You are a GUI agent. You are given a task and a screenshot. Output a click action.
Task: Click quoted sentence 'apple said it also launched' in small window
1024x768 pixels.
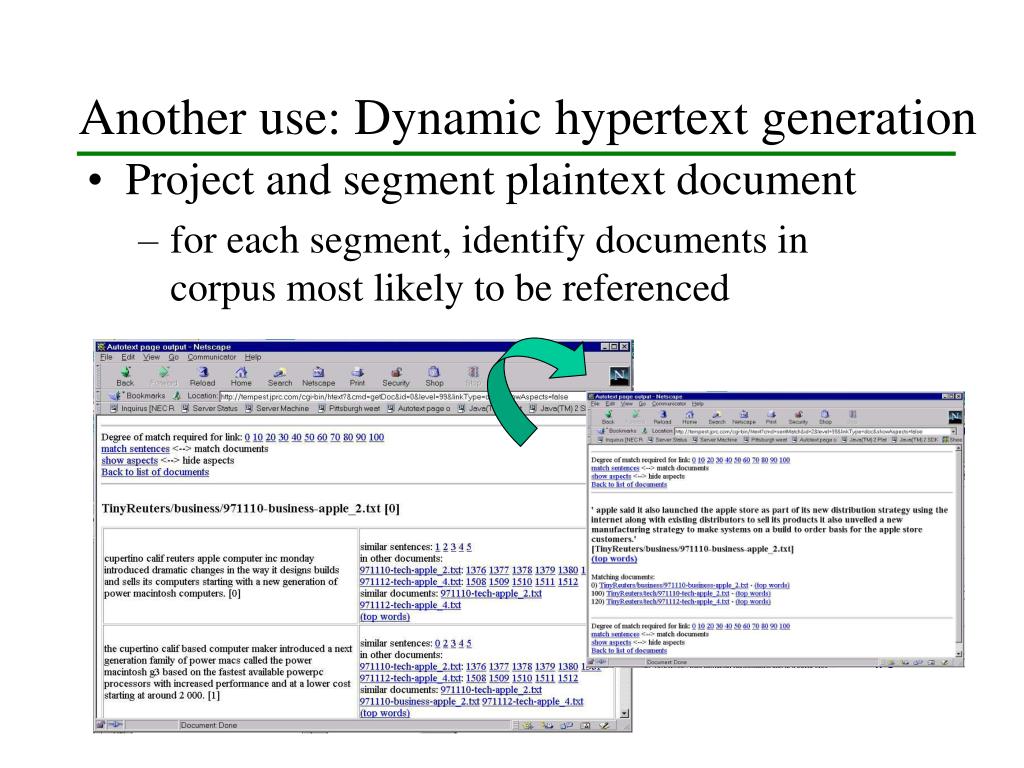pyautogui.click(x=769, y=524)
